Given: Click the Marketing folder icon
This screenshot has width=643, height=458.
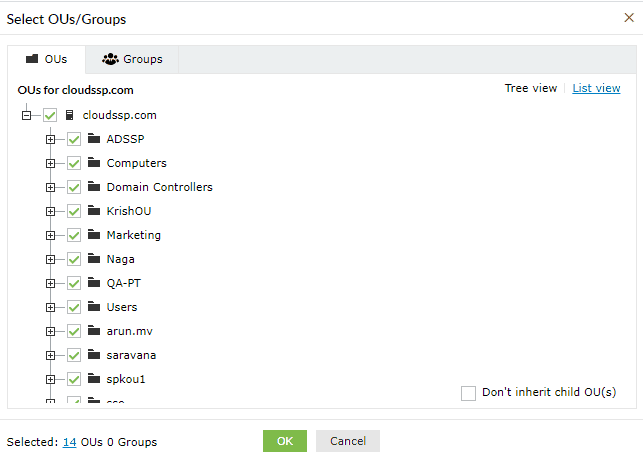Looking at the screenshot, I should pos(94,235).
